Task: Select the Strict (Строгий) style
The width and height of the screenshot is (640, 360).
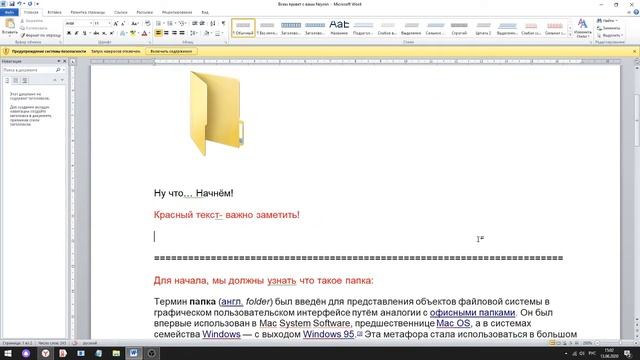Action: pyautogui.click(x=459, y=28)
